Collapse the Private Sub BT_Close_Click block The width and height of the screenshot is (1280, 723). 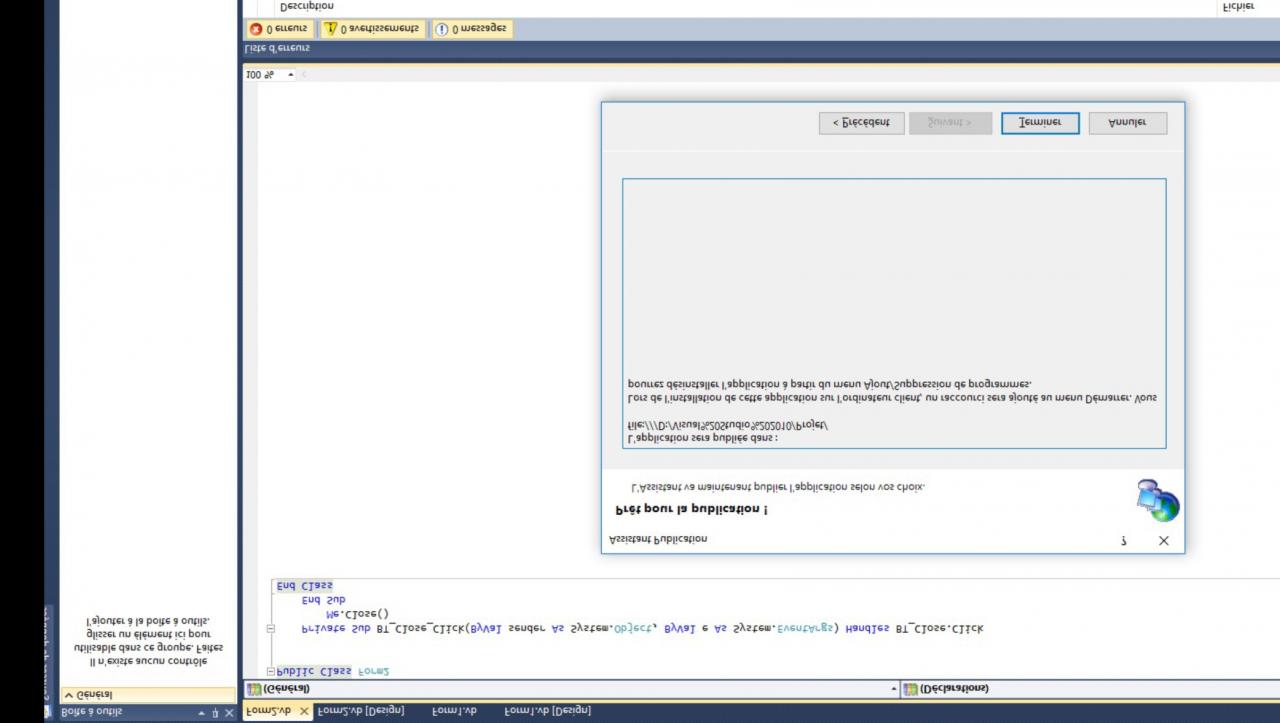click(x=270, y=629)
